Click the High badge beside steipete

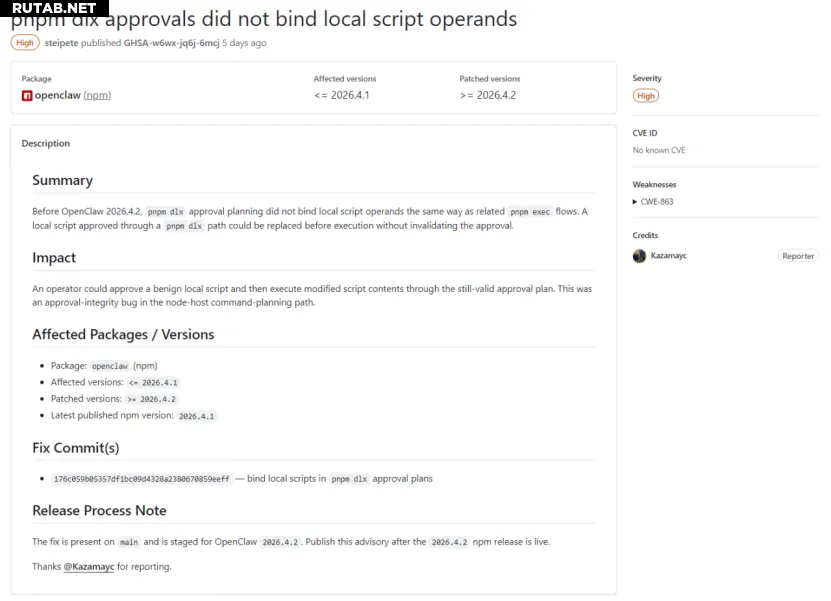25,43
